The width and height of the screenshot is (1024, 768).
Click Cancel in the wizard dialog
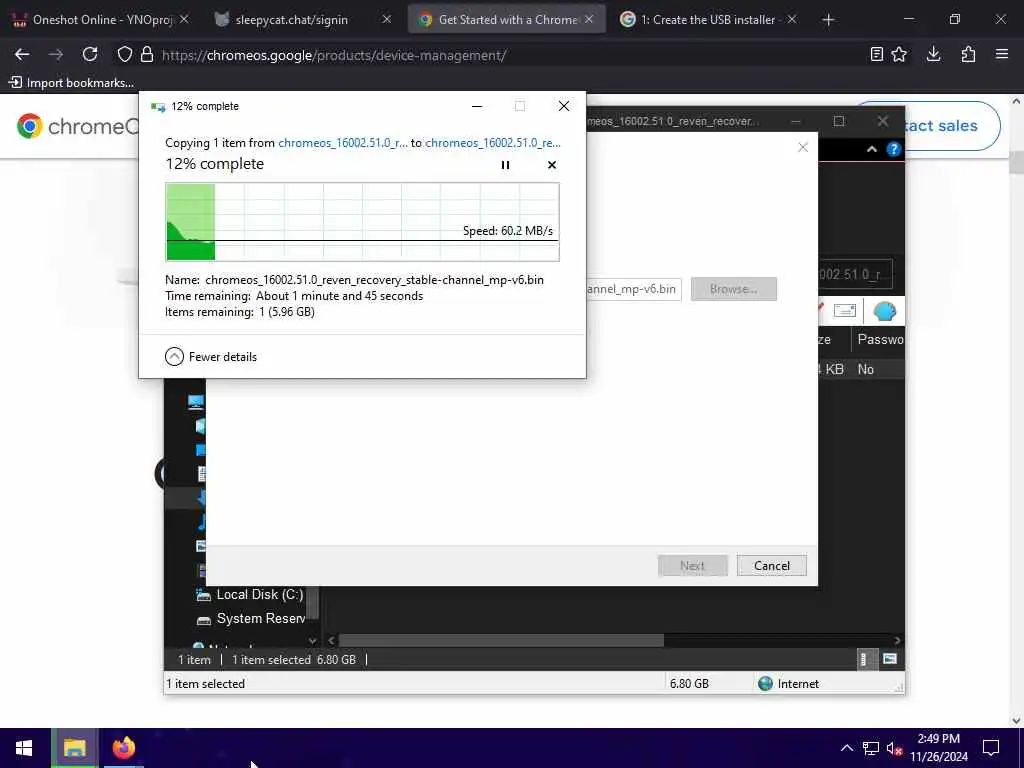coord(771,566)
